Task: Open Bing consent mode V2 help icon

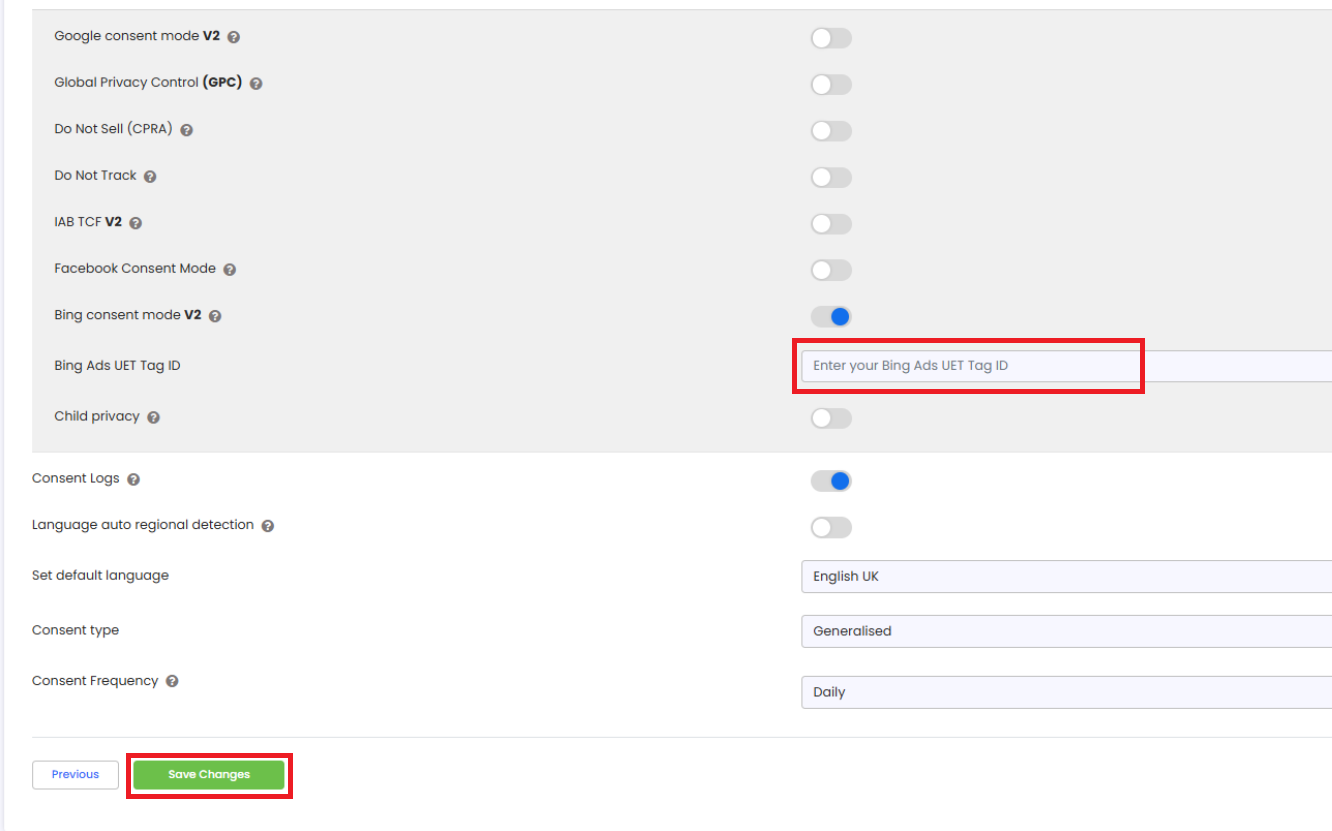Action: click(215, 316)
